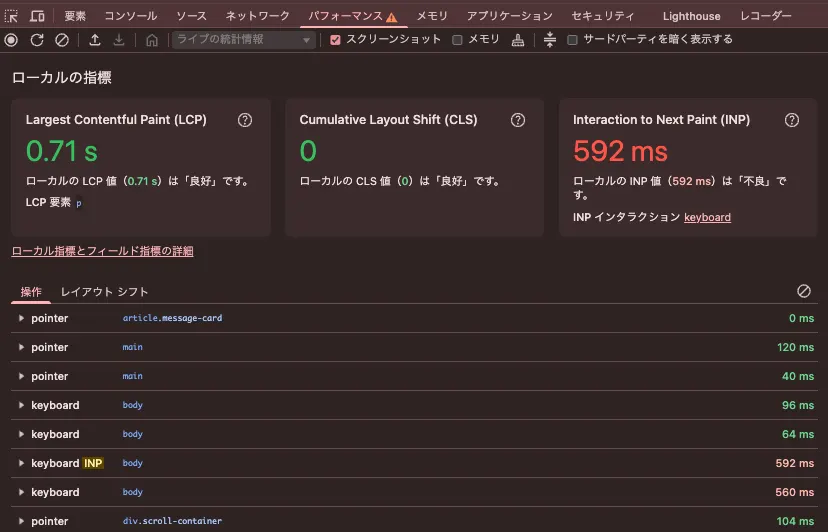Open the ライブの統計情報 dropdown
828x532 pixels.
[243, 40]
